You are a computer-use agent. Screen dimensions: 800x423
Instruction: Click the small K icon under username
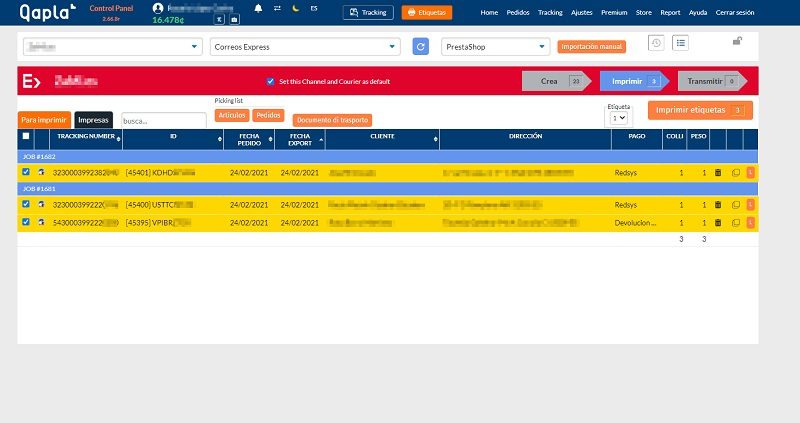[219, 19]
